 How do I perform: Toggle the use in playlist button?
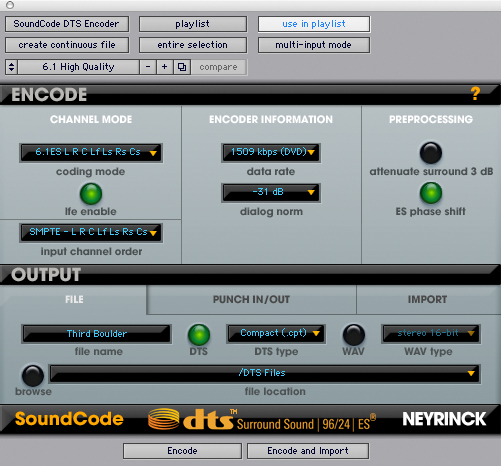click(314, 24)
